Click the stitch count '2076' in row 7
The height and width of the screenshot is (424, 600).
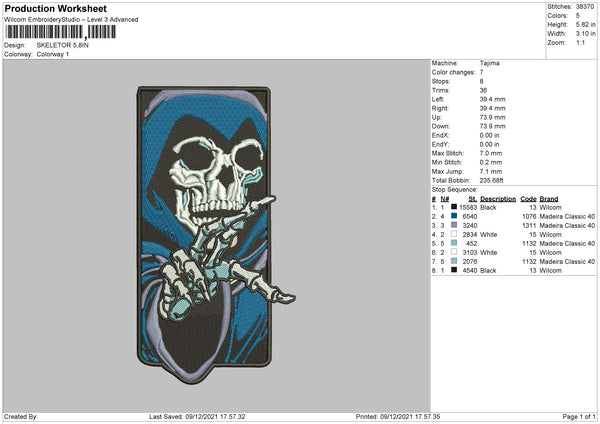point(470,261)
